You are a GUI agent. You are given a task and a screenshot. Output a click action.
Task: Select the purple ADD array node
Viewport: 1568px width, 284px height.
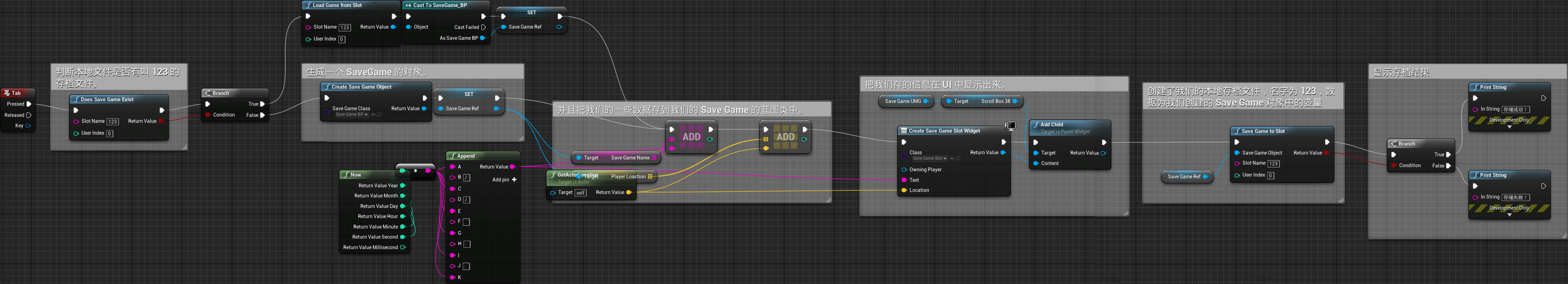tap(691, 137)
